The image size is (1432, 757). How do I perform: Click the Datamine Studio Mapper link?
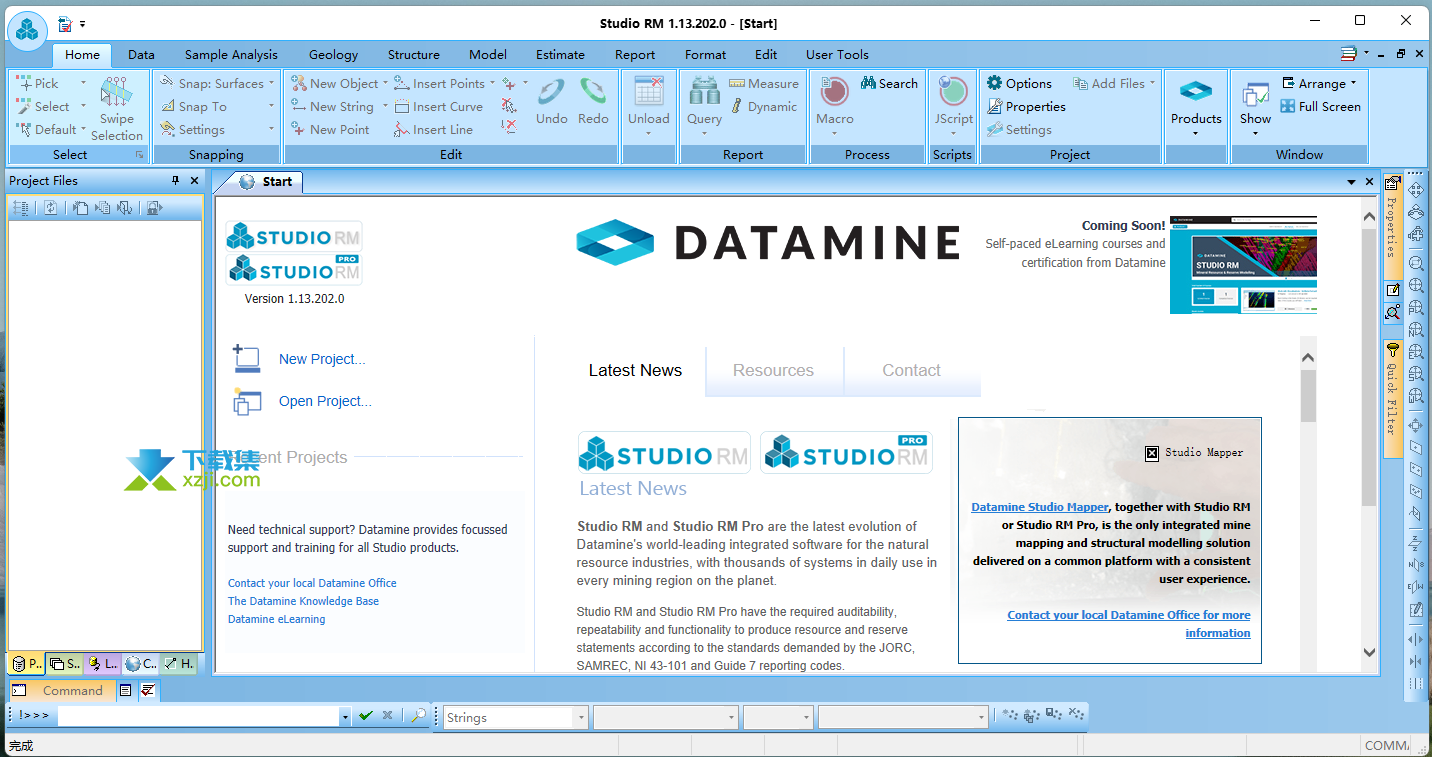(x=1040, y=507)
